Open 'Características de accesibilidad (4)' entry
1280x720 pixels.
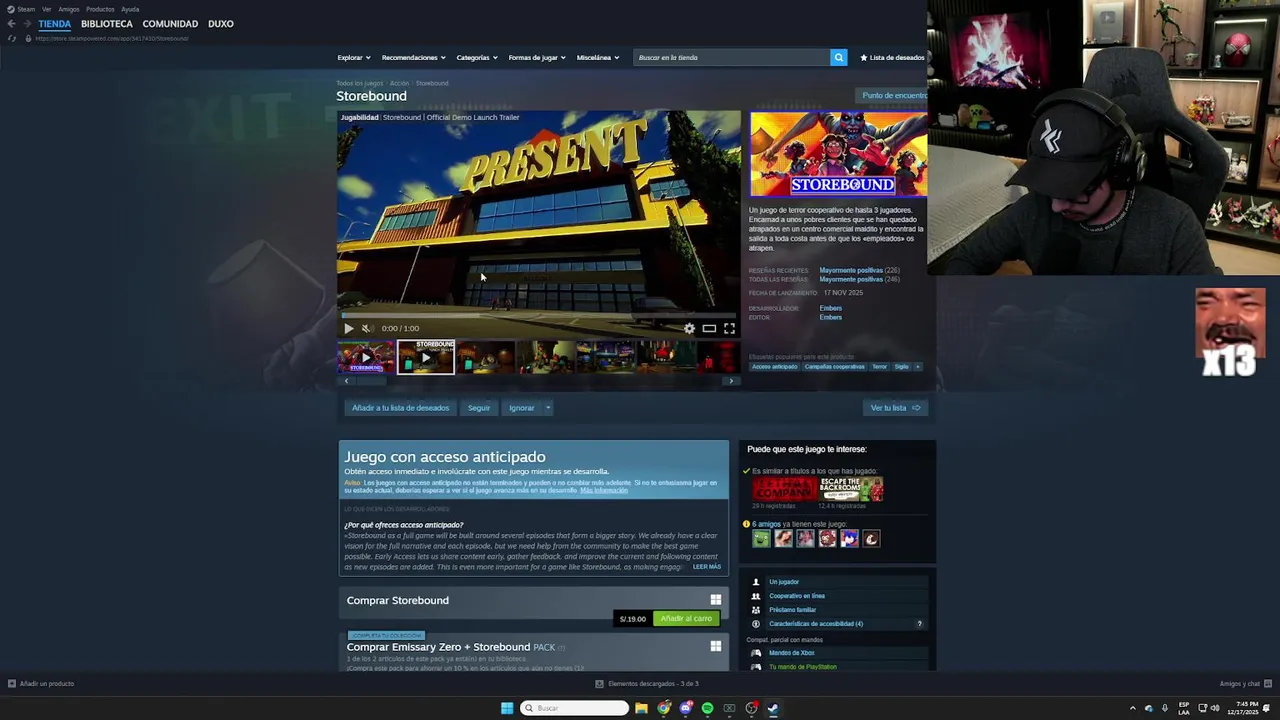coord(816,624)
